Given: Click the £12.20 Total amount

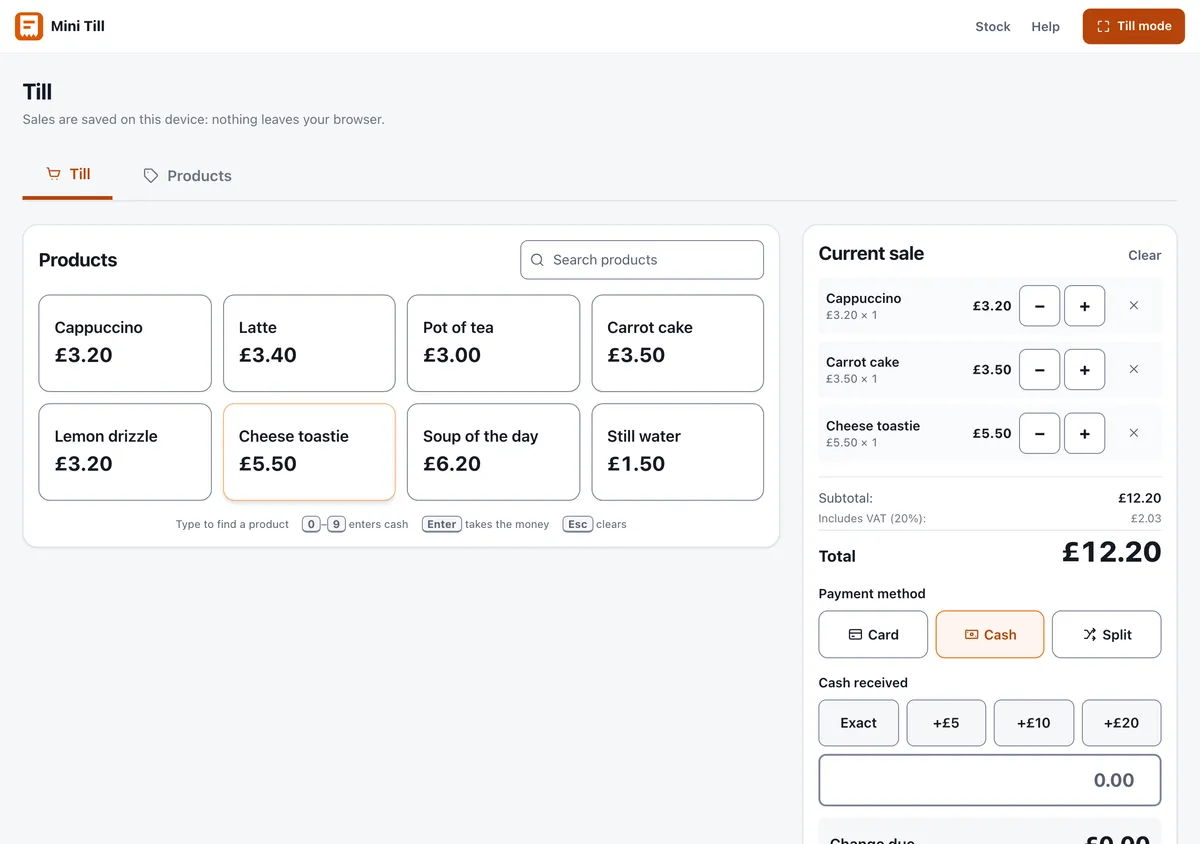Looking at the screenshot, I should 1111,552.
